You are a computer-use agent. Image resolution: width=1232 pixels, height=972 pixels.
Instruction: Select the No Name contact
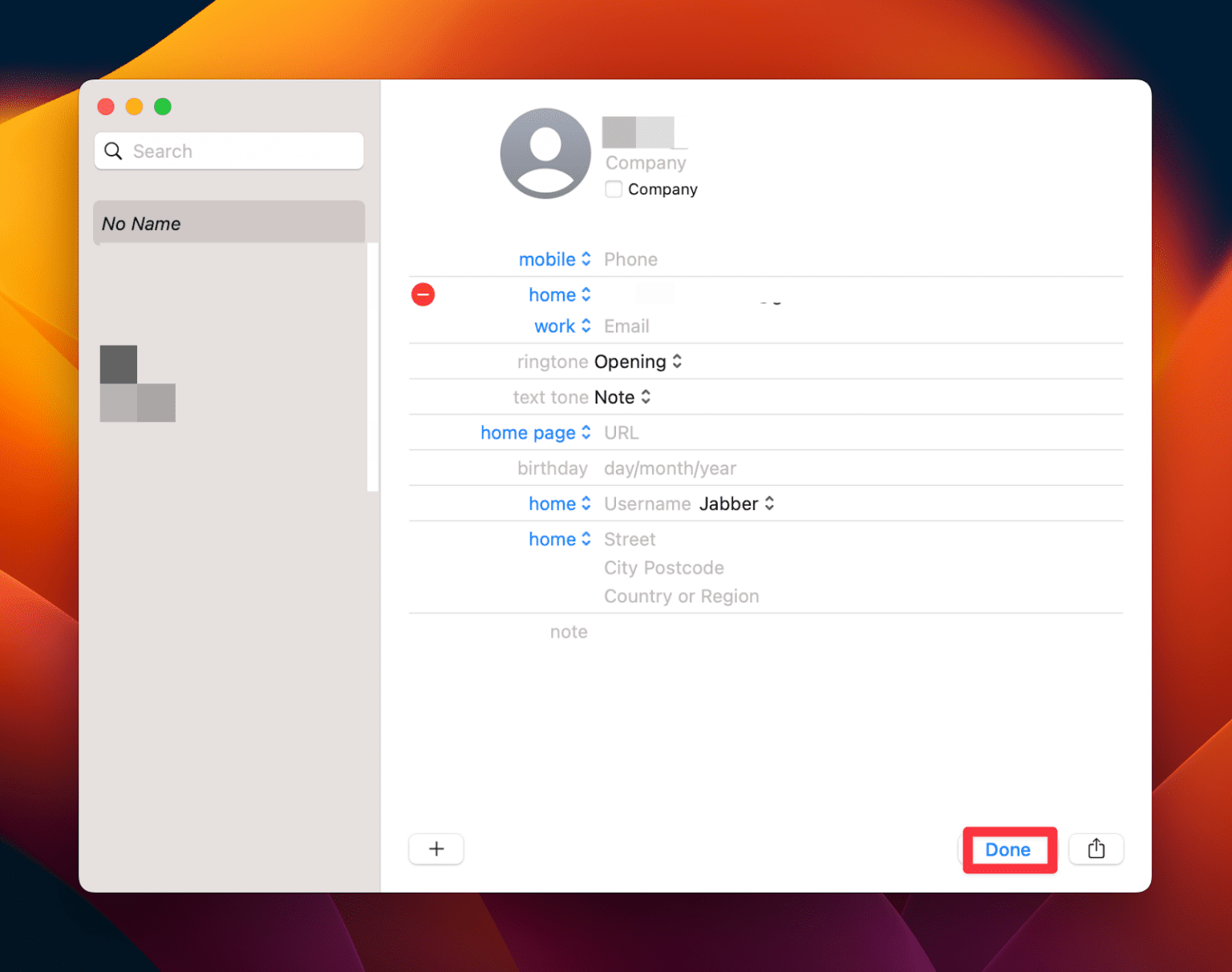[x=229, y=224]
